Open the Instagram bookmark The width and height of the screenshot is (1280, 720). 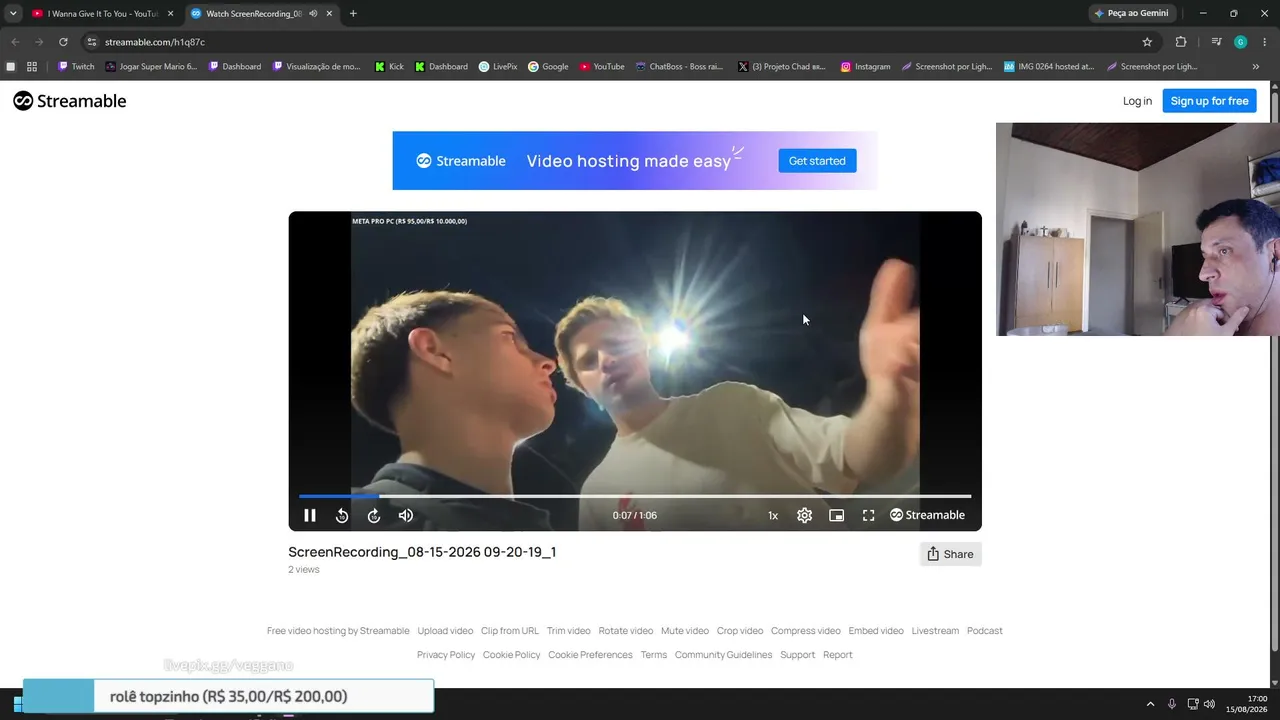pos(865,67)
